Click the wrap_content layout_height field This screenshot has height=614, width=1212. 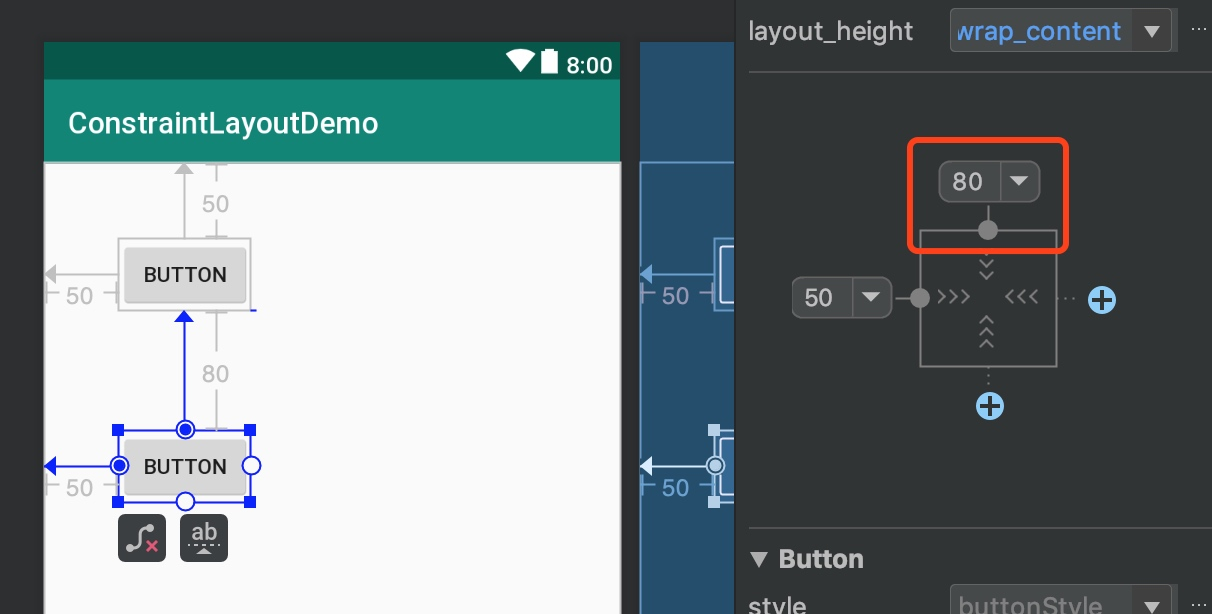tap(1041, 31)
